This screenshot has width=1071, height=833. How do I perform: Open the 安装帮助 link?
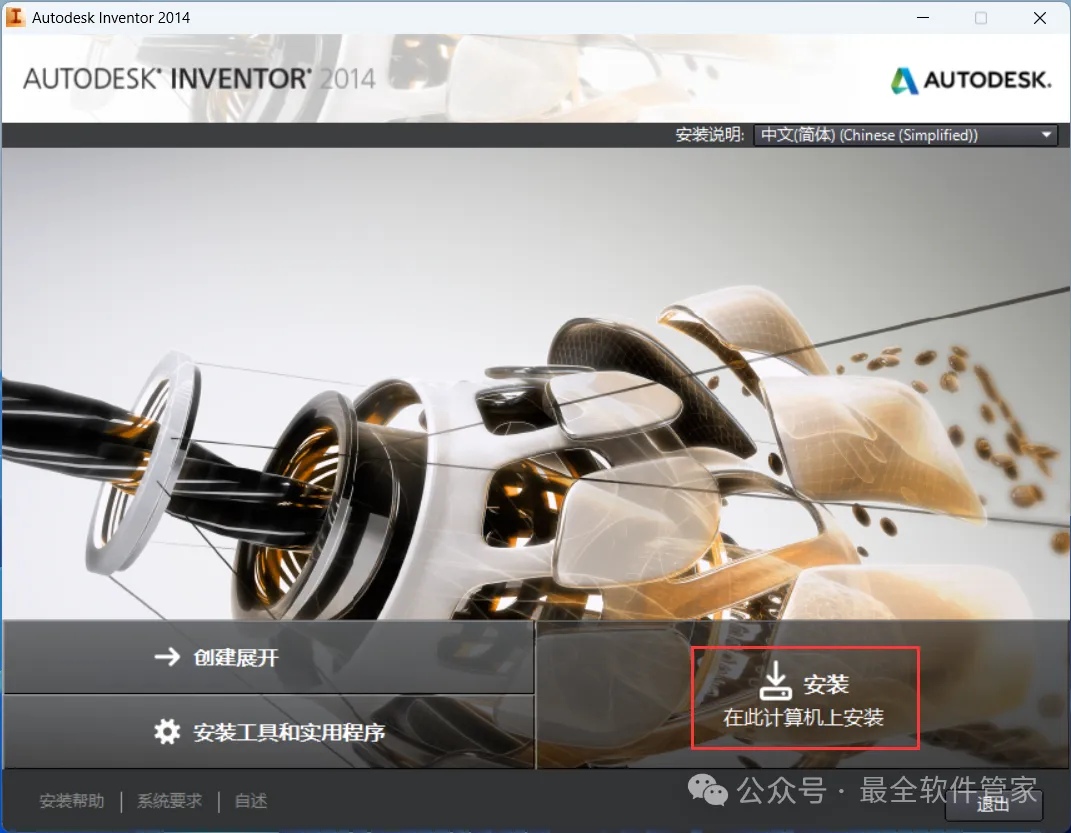pos(72,801)
